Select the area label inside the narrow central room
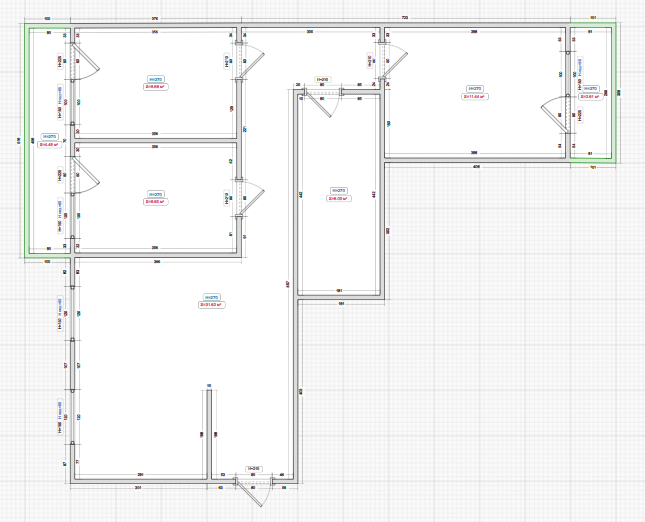Screen dimensions: 645x522 (x=339, y=198)
